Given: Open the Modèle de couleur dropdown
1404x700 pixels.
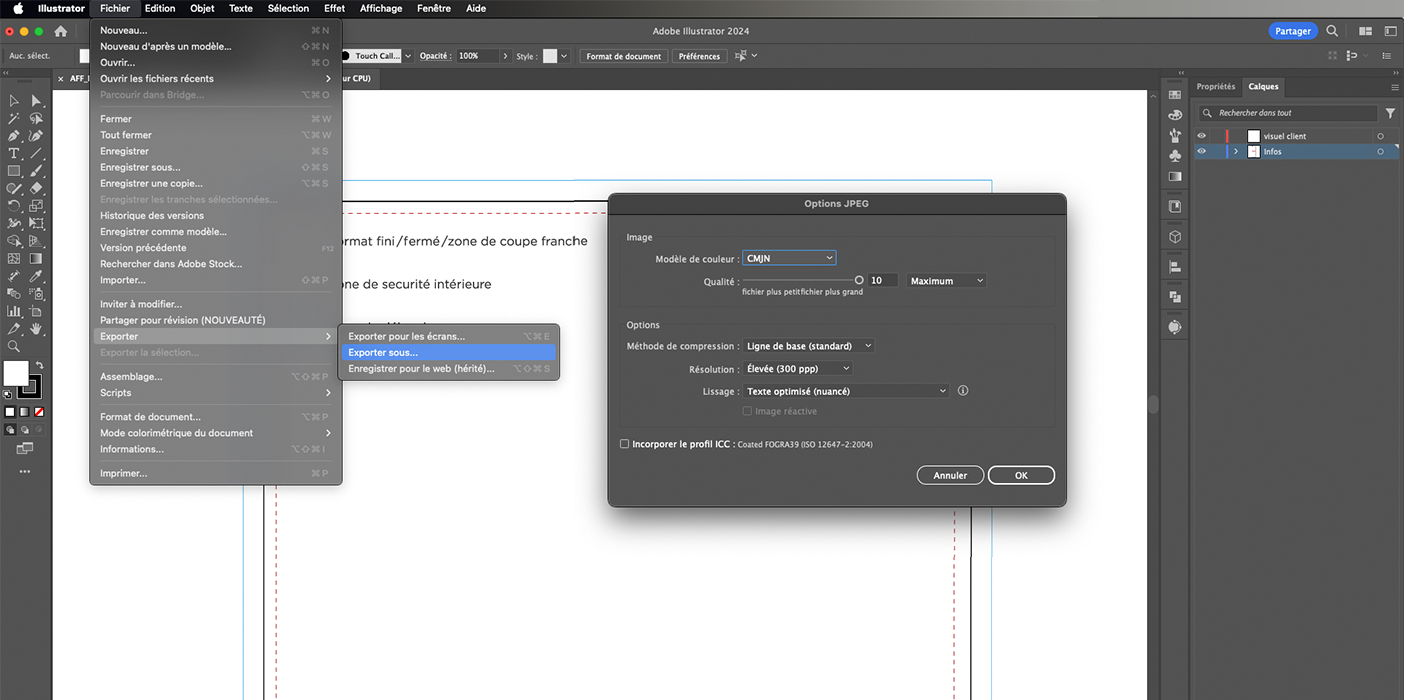Looking at the screenshot, I should tap(789, 259).
